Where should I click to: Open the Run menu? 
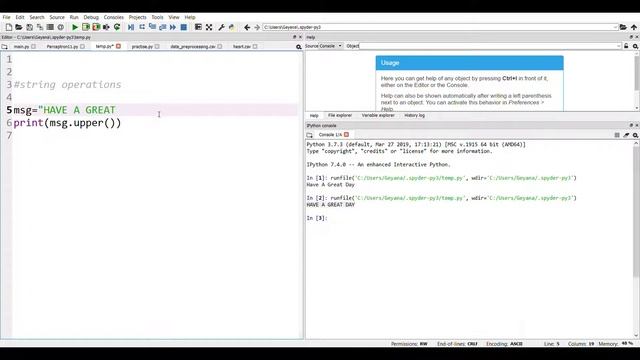(74, 17)
